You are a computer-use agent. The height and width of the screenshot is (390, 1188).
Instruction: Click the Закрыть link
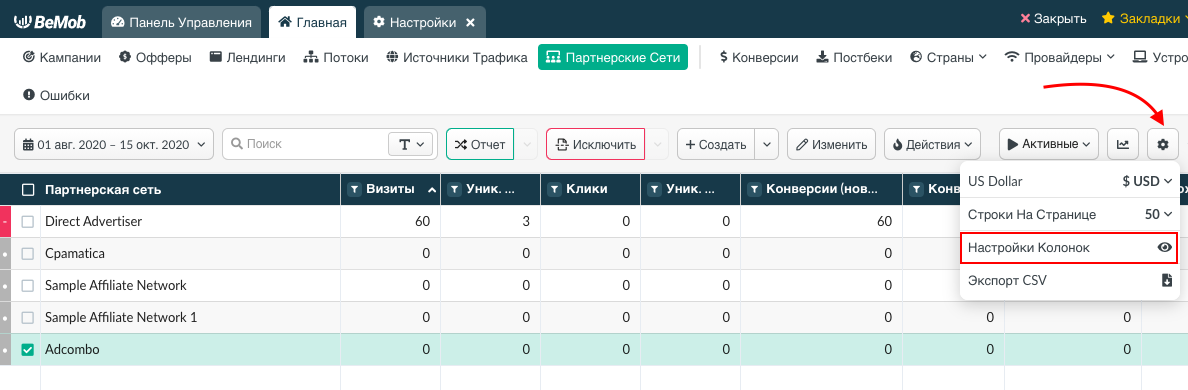pos(1053,19)
